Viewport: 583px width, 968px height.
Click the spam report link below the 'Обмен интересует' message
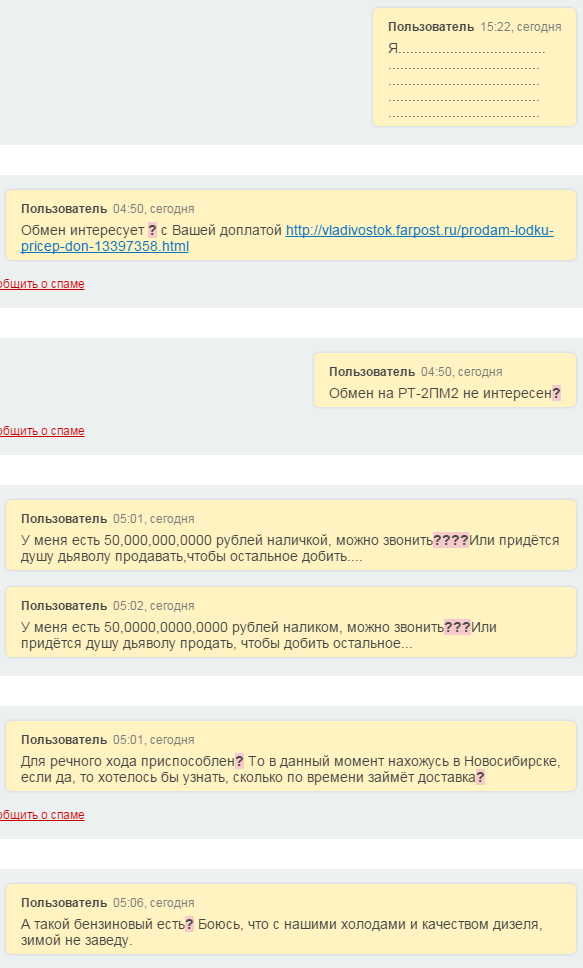pos(42,284)
